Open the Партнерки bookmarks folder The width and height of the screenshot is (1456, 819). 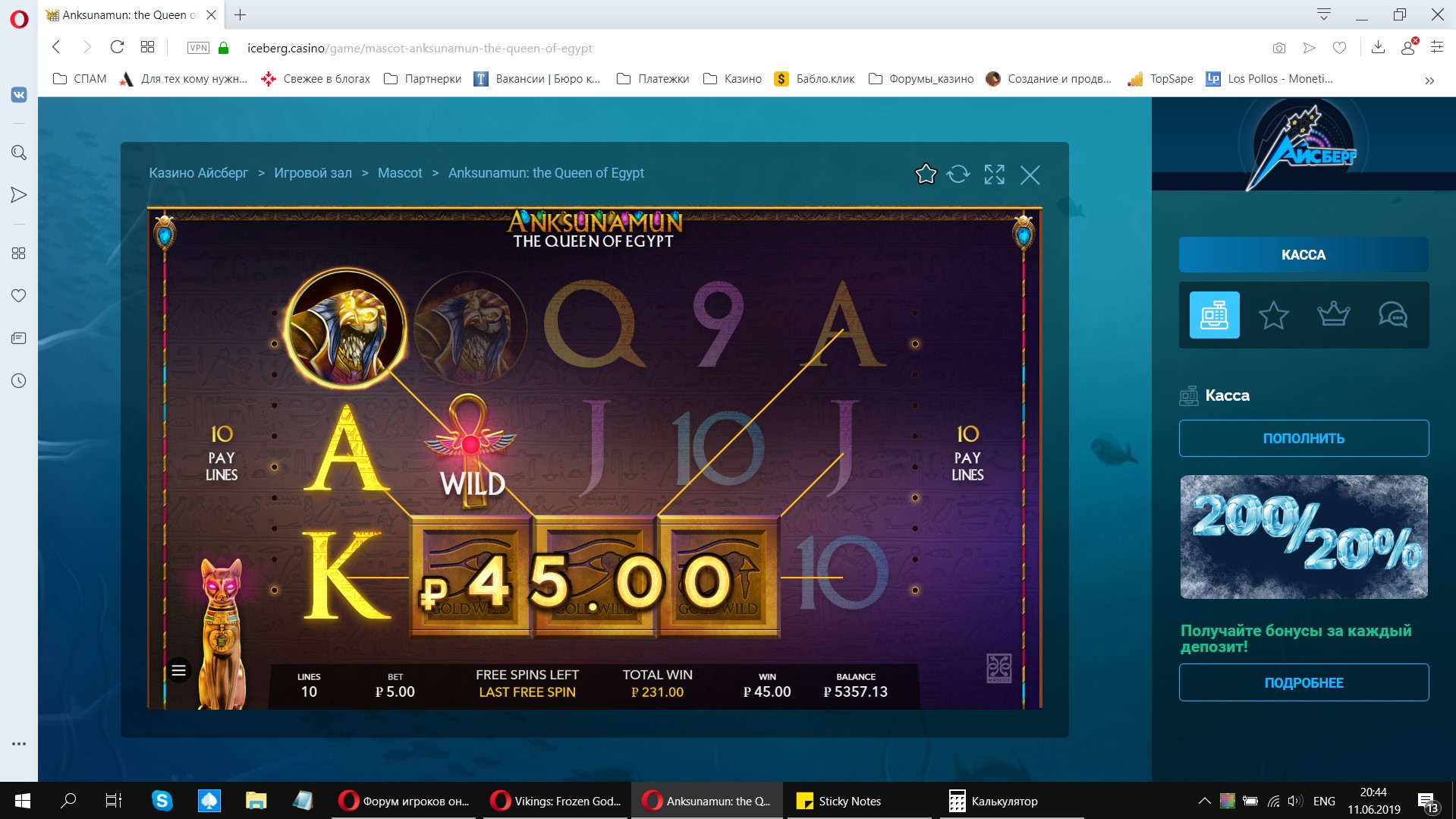point(423,79)
